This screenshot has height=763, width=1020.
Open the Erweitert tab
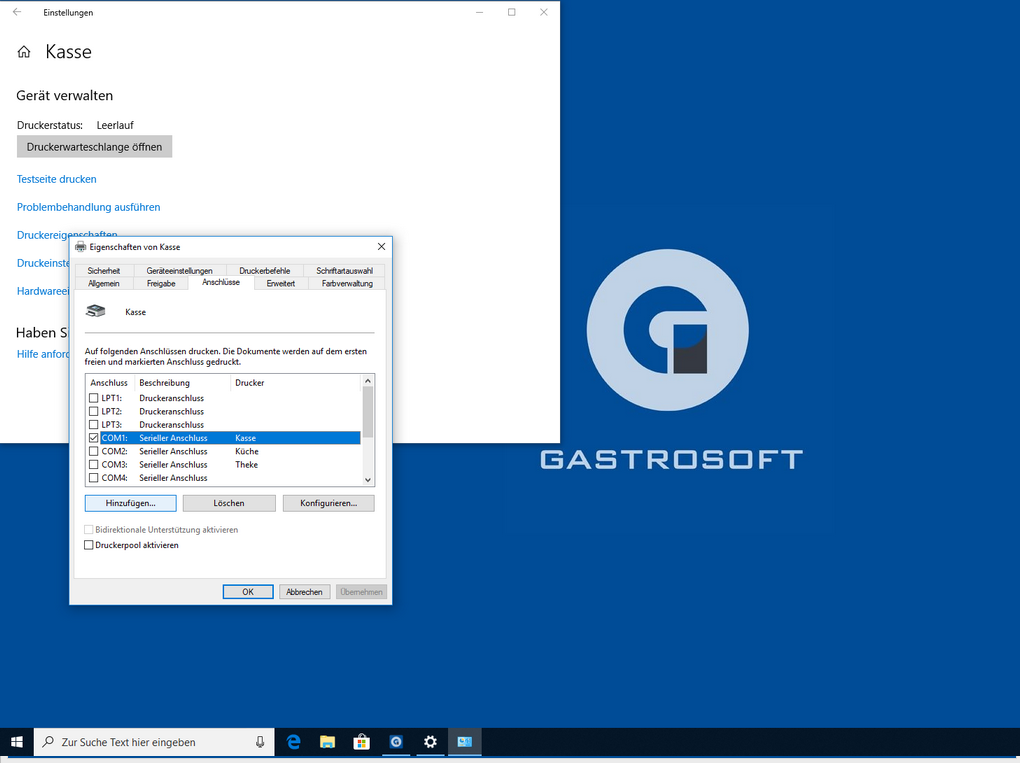(x=281, y=284)
